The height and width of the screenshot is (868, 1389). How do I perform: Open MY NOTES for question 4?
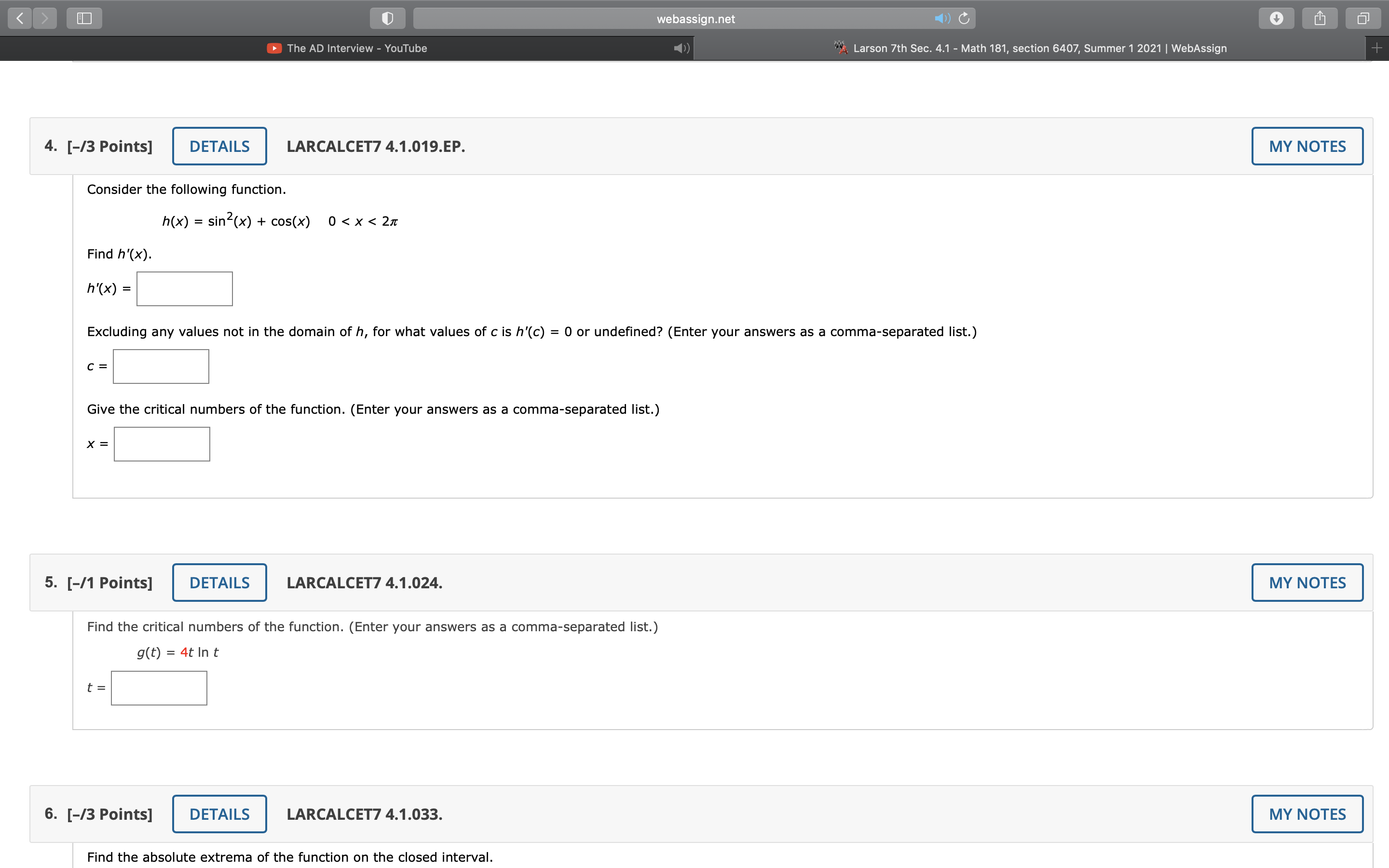pyautogui.click(x=1307, y=147)
